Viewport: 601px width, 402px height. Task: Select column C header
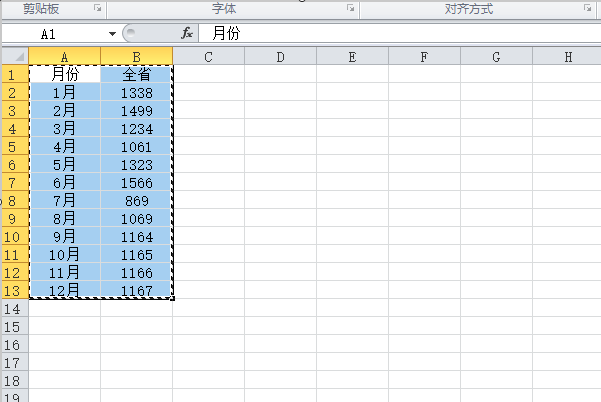[209, 57]
